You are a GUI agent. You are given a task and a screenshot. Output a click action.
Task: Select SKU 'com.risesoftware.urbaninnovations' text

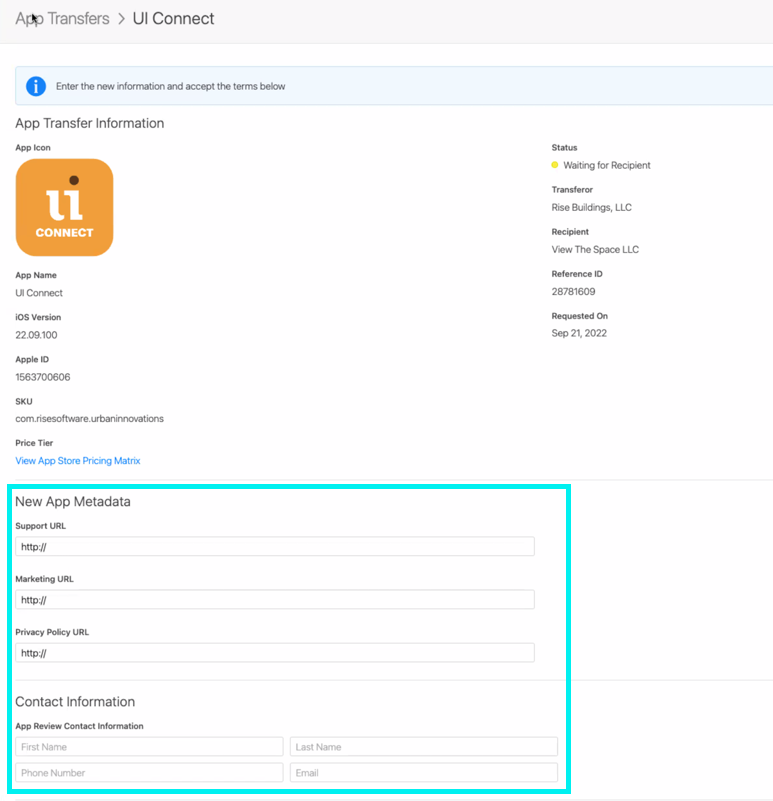89,419
